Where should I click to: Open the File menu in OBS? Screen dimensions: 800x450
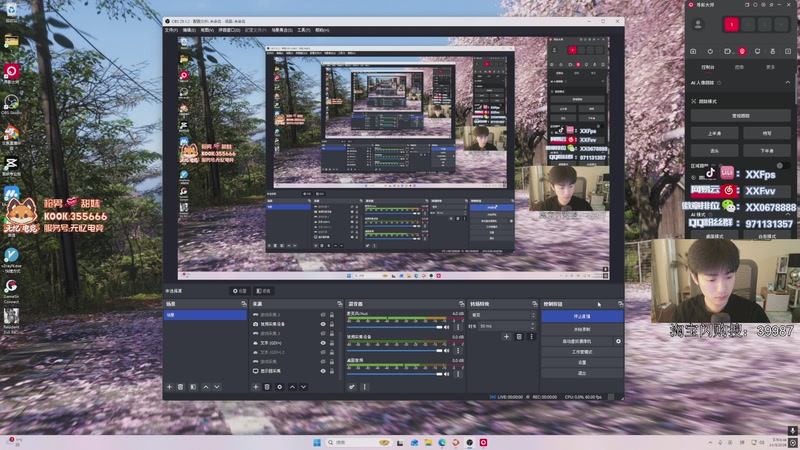171,30
